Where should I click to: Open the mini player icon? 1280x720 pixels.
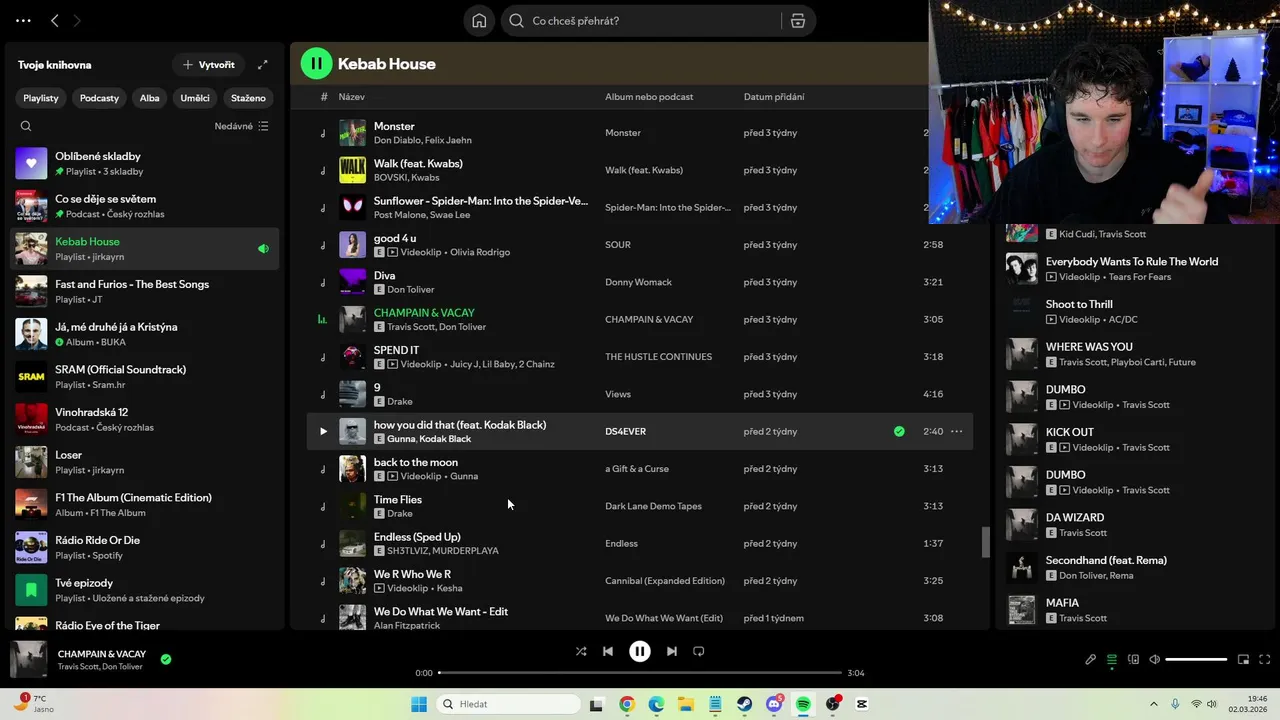pyautogui.click(x=1243, y=660)
